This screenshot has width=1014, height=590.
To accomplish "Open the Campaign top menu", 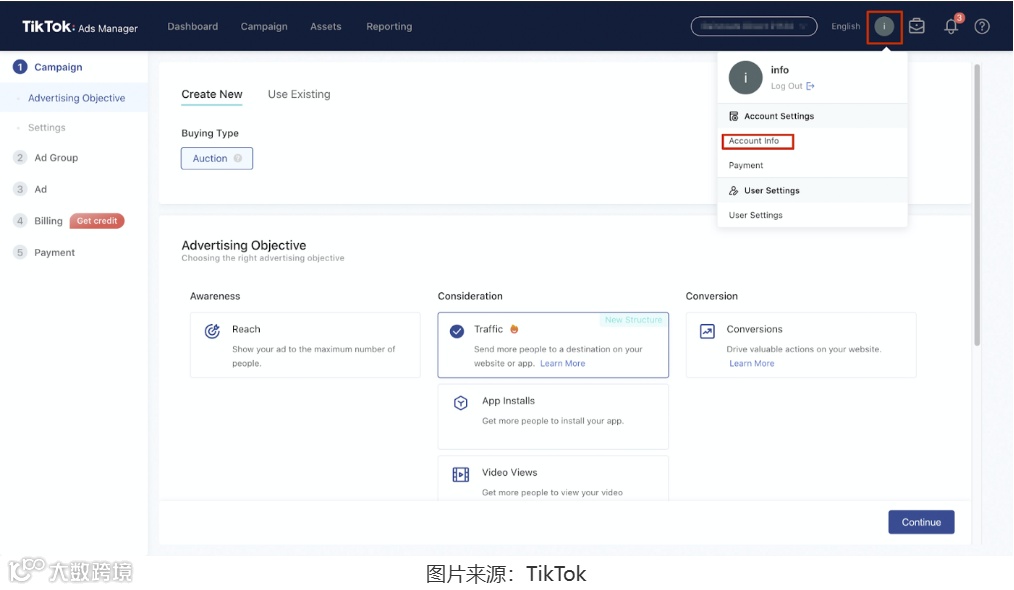I will tap(264, 27).
